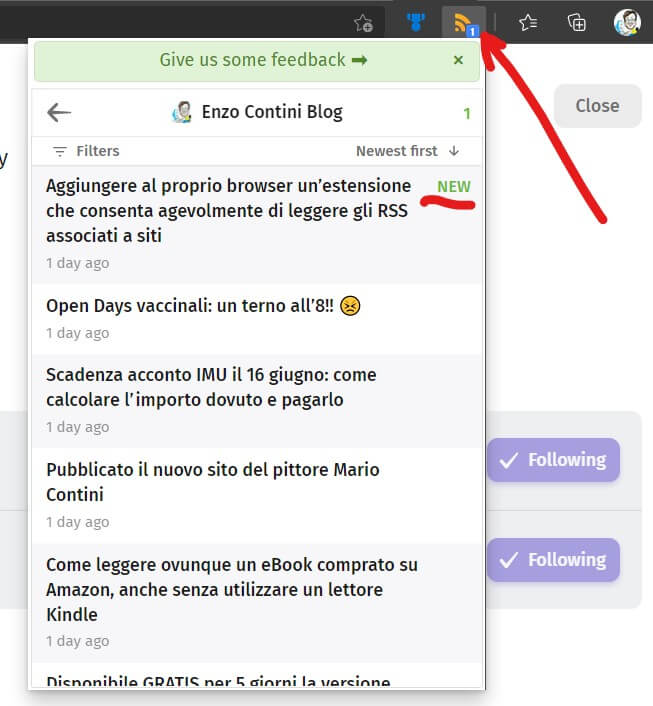
Task: Open the Favorites list icon
Action: 528,22
